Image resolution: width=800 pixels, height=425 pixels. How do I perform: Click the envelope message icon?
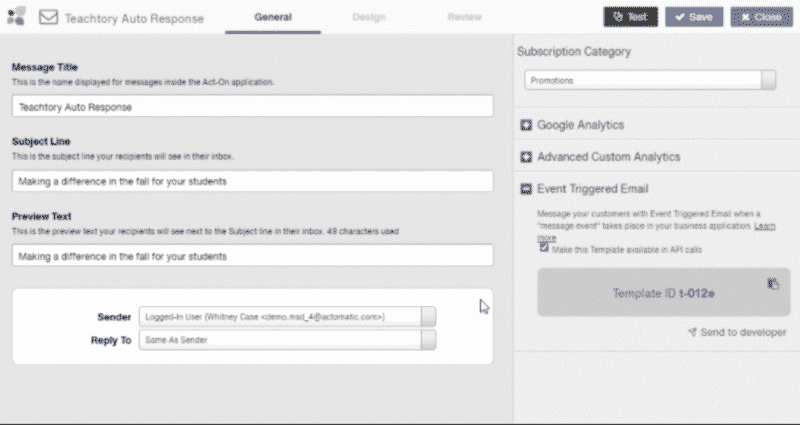[x=47, y=18]
